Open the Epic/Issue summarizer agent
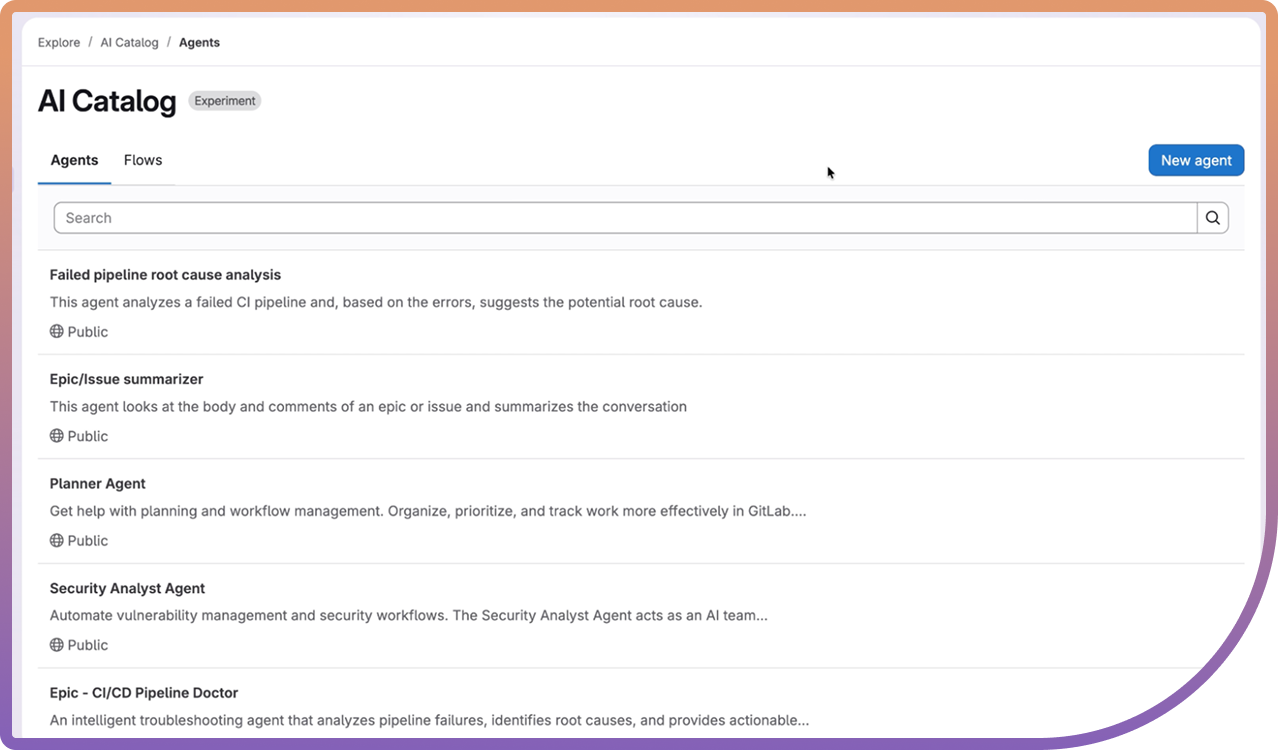 [x=126, y=379]
